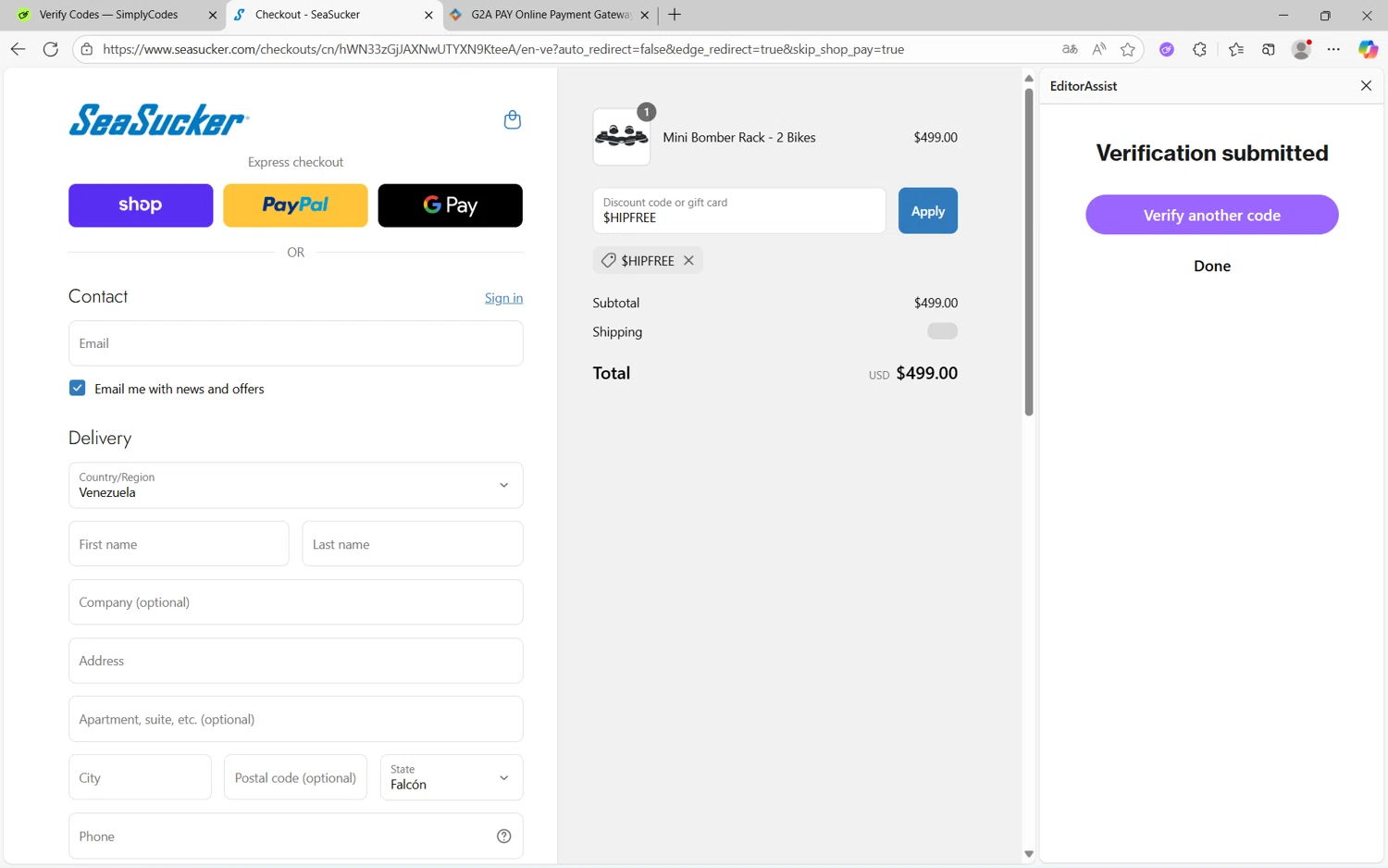The image size is (1388, 868).
Task: Focus the Address field
Action: pyautogui.click(x=296, y=661)
